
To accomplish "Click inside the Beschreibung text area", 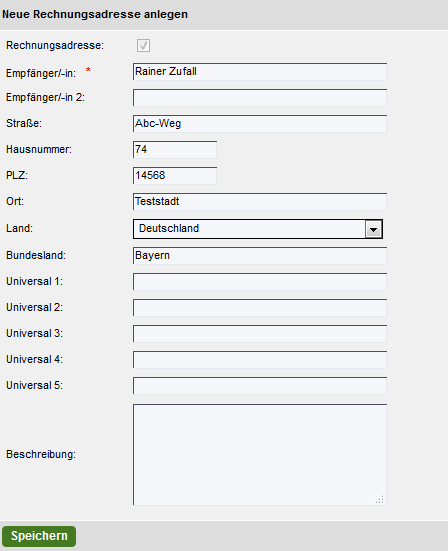I will point(260,455).
